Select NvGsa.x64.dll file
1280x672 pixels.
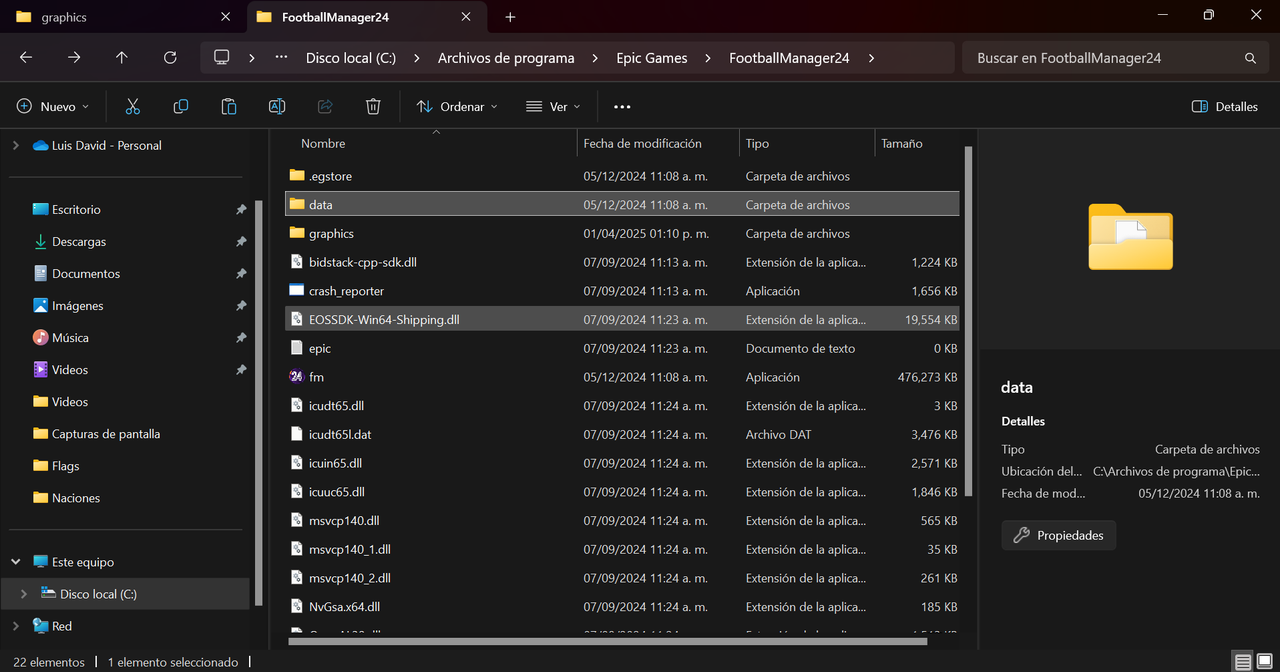point(622,606)
